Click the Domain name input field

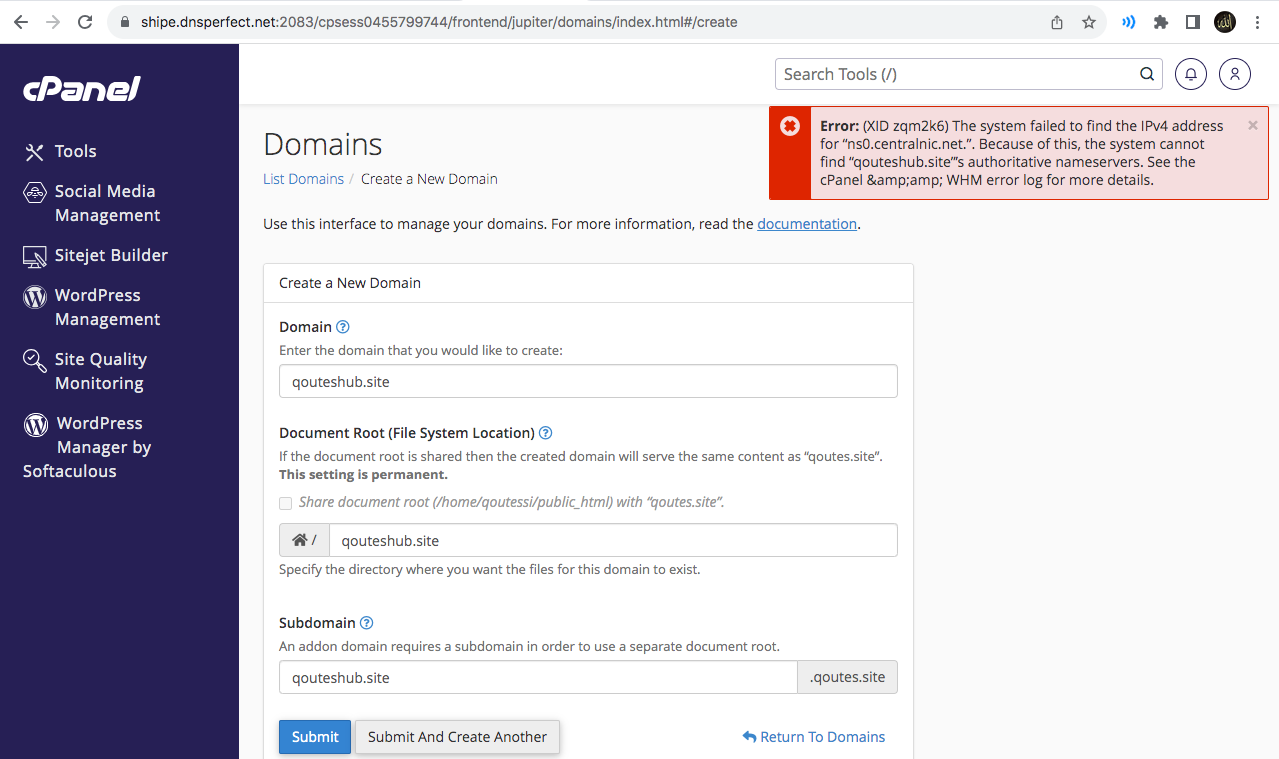pyautogui.click(x=588, y=381)
